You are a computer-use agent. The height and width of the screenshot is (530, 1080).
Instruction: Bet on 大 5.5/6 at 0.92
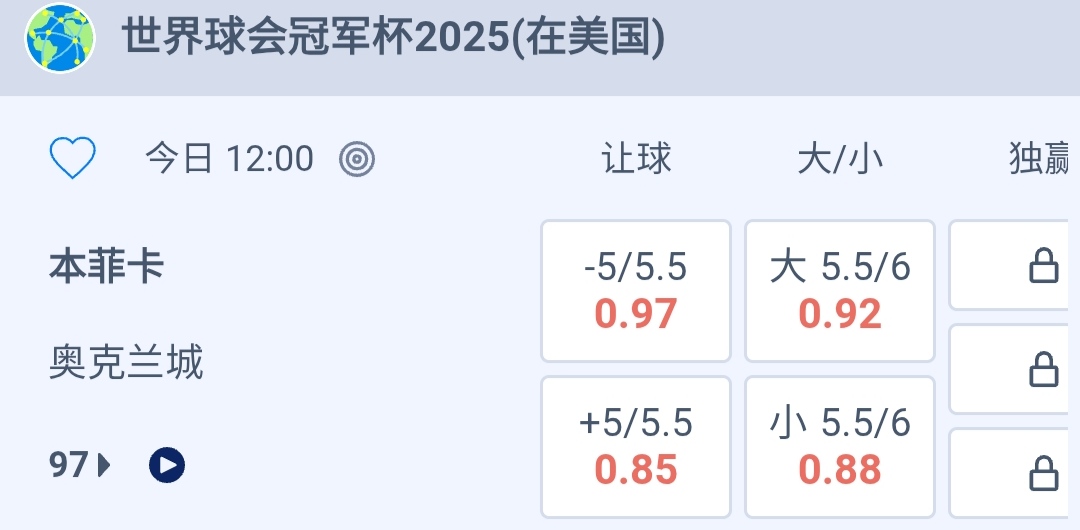(x=840, y=291)
